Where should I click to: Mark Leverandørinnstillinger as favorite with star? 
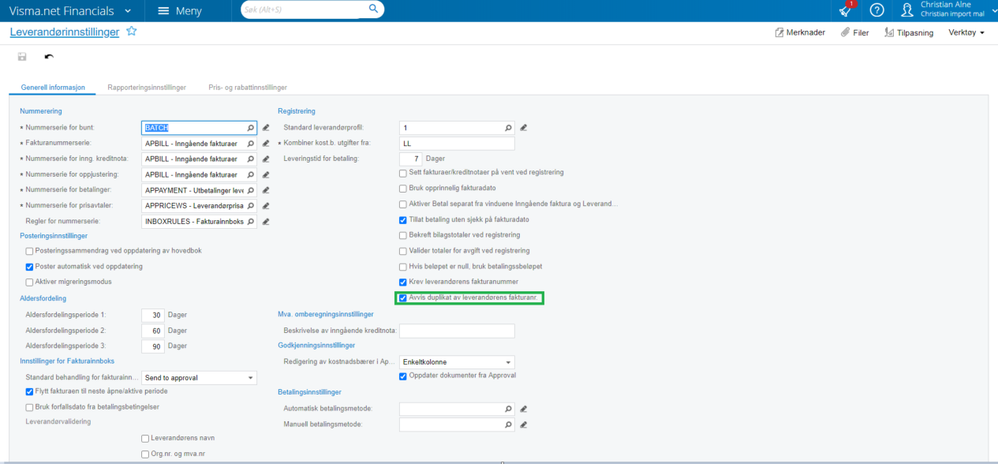(x=131, y=31)
